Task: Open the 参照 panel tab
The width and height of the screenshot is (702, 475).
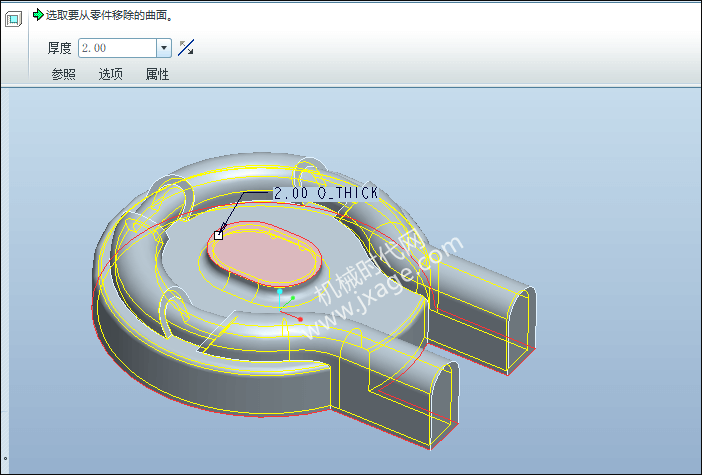Action: (x=64, y=74)
